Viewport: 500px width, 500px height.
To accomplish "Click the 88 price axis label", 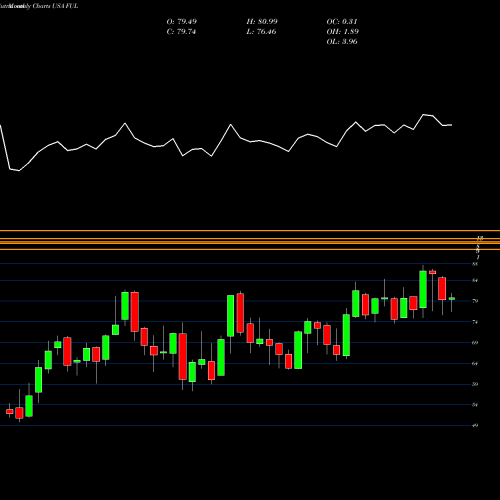I will point(475,264).
